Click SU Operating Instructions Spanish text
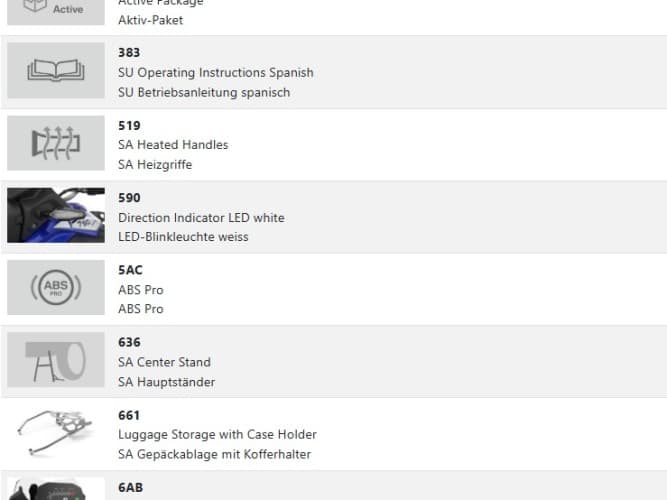 [215, 72]
